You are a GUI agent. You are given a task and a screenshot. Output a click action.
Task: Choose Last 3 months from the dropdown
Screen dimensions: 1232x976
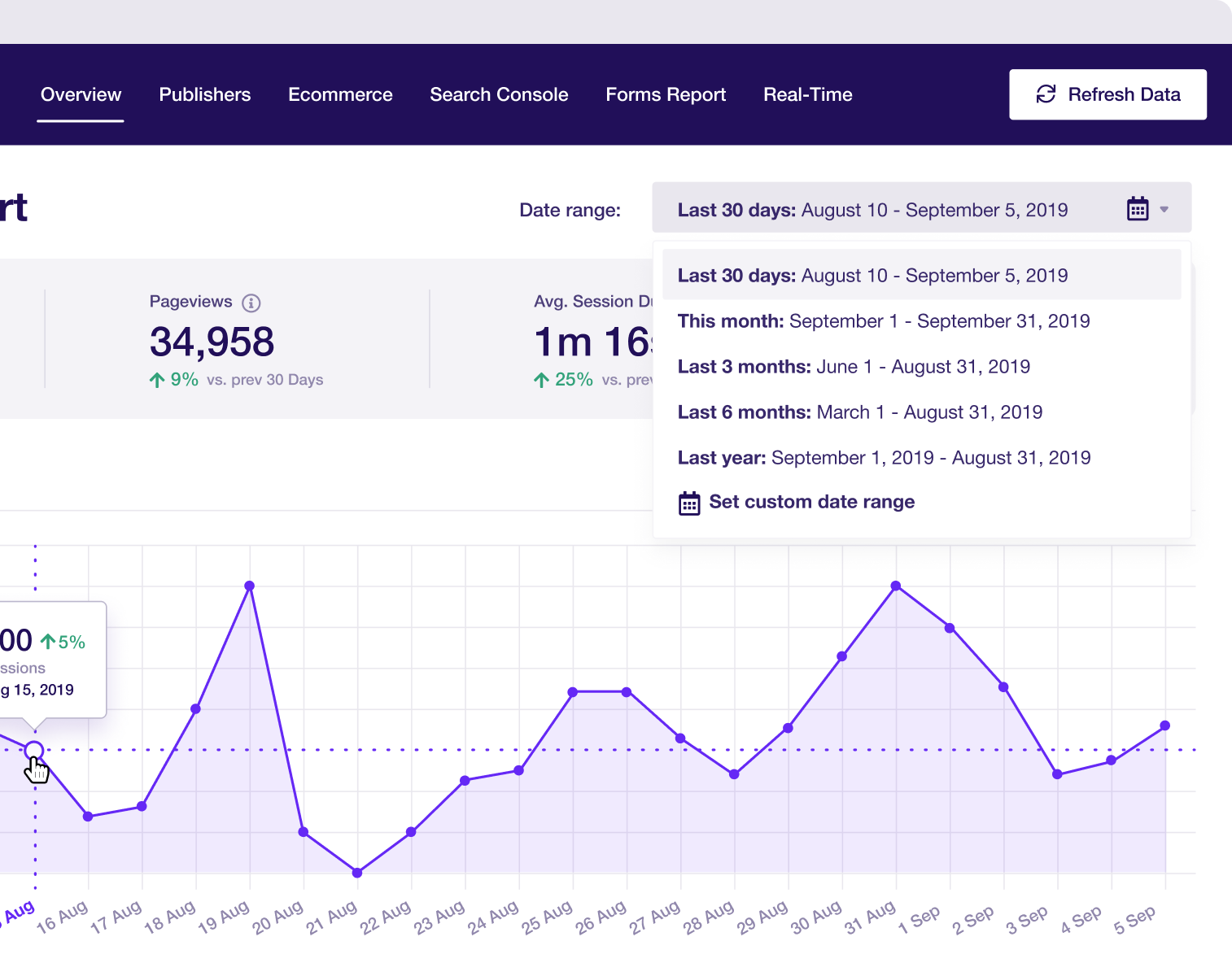coord(854,367)
